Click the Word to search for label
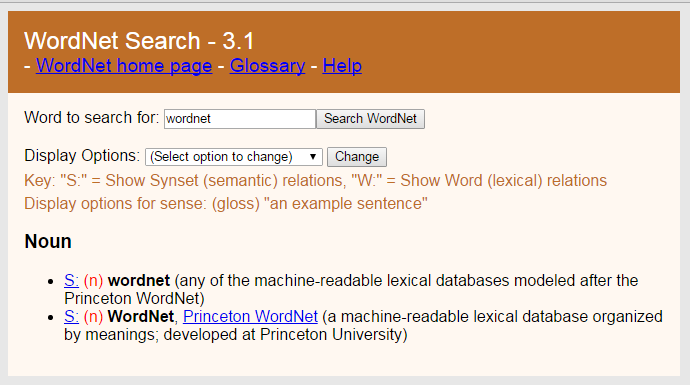690x385 pixels. click(92, 118)
